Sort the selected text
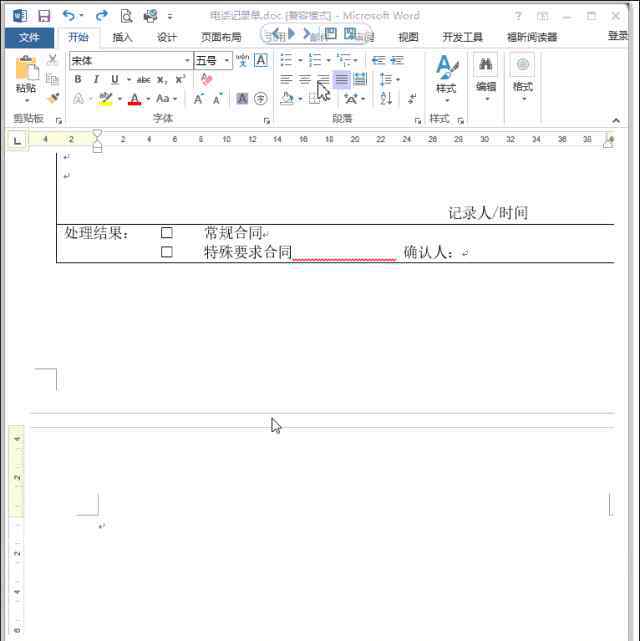The image size is (640, 641). (386, 99)
